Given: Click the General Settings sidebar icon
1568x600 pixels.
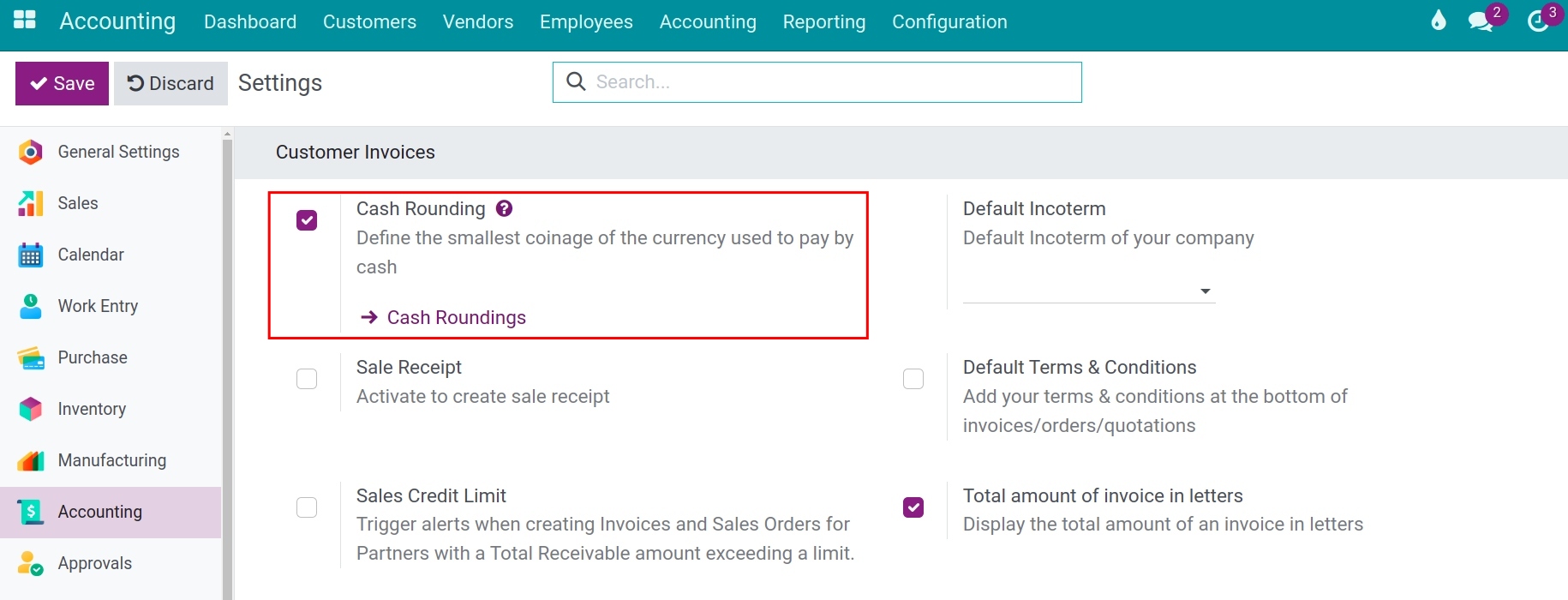Looking at the screenshot, I should [x=31, y=152].
